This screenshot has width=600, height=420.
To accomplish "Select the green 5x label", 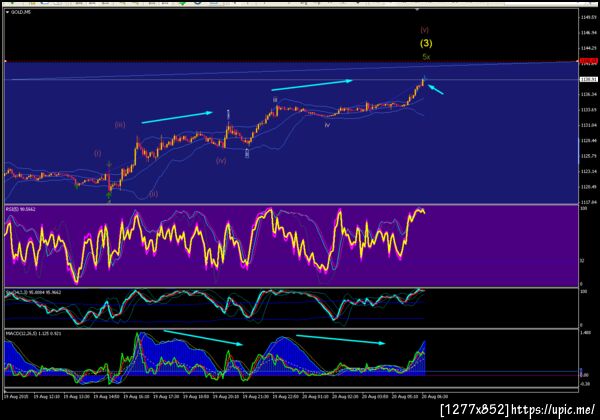I will (426, 57).
